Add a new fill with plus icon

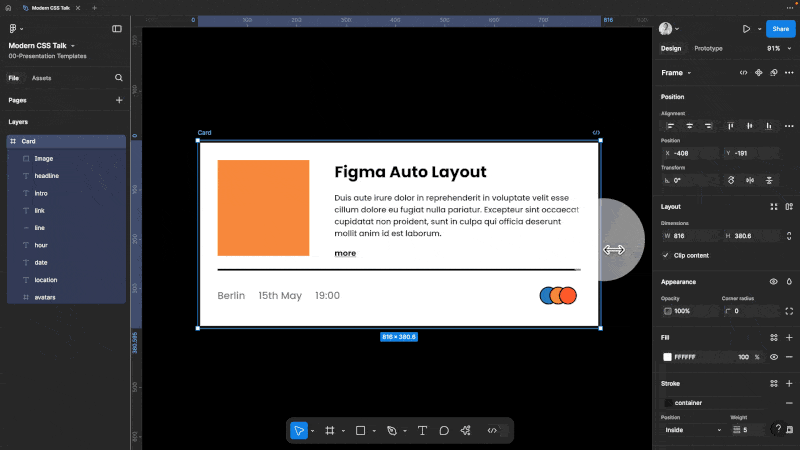(789, 337)
